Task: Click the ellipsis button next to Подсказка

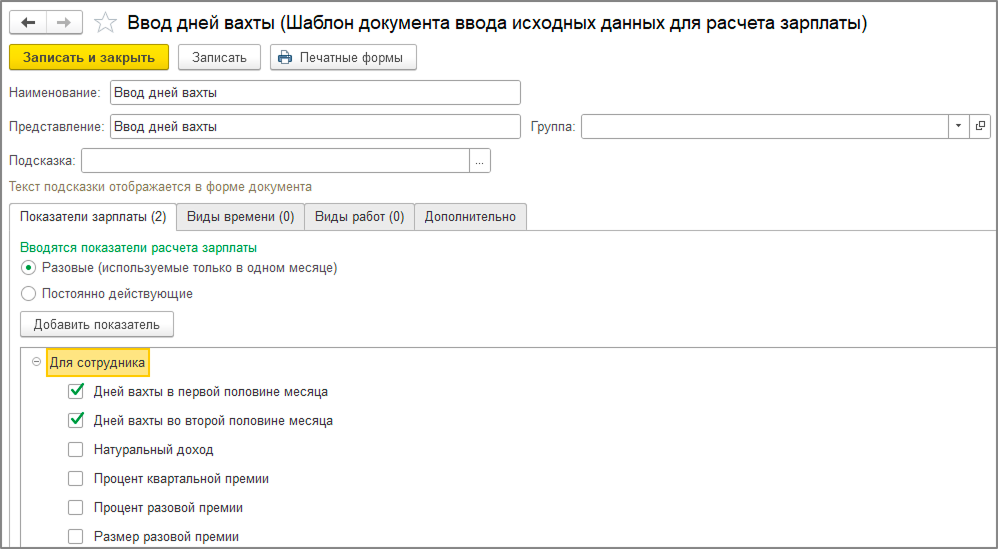Action: coord(480,161)
